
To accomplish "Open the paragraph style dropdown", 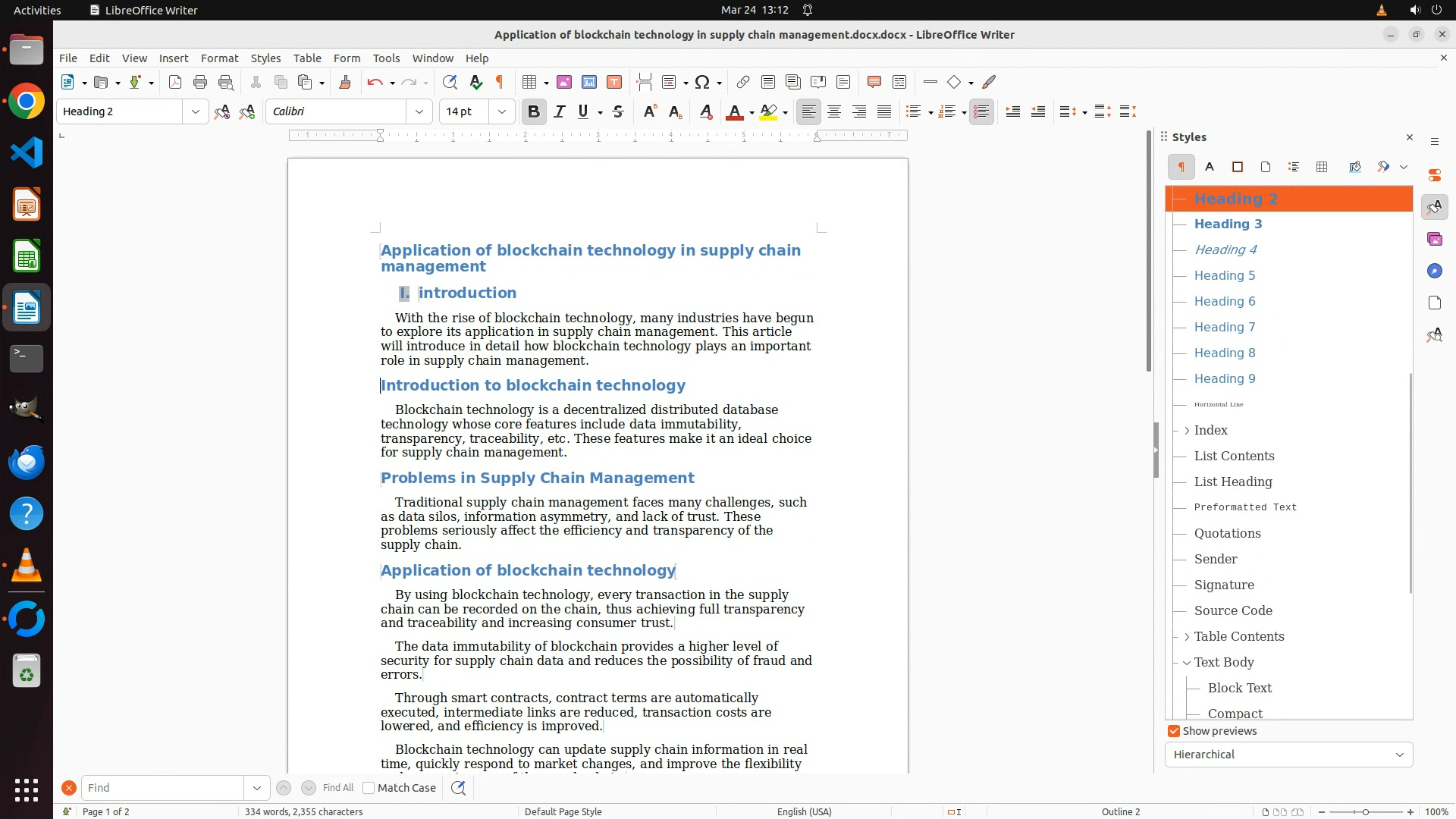I will tap(195, 111).
